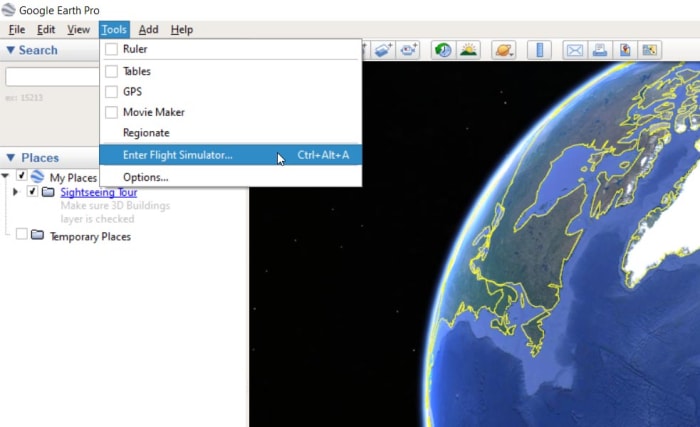Open the Sightseeing Tour link
The height and width of the screenshot is (427, 700).
pos(99,192)
